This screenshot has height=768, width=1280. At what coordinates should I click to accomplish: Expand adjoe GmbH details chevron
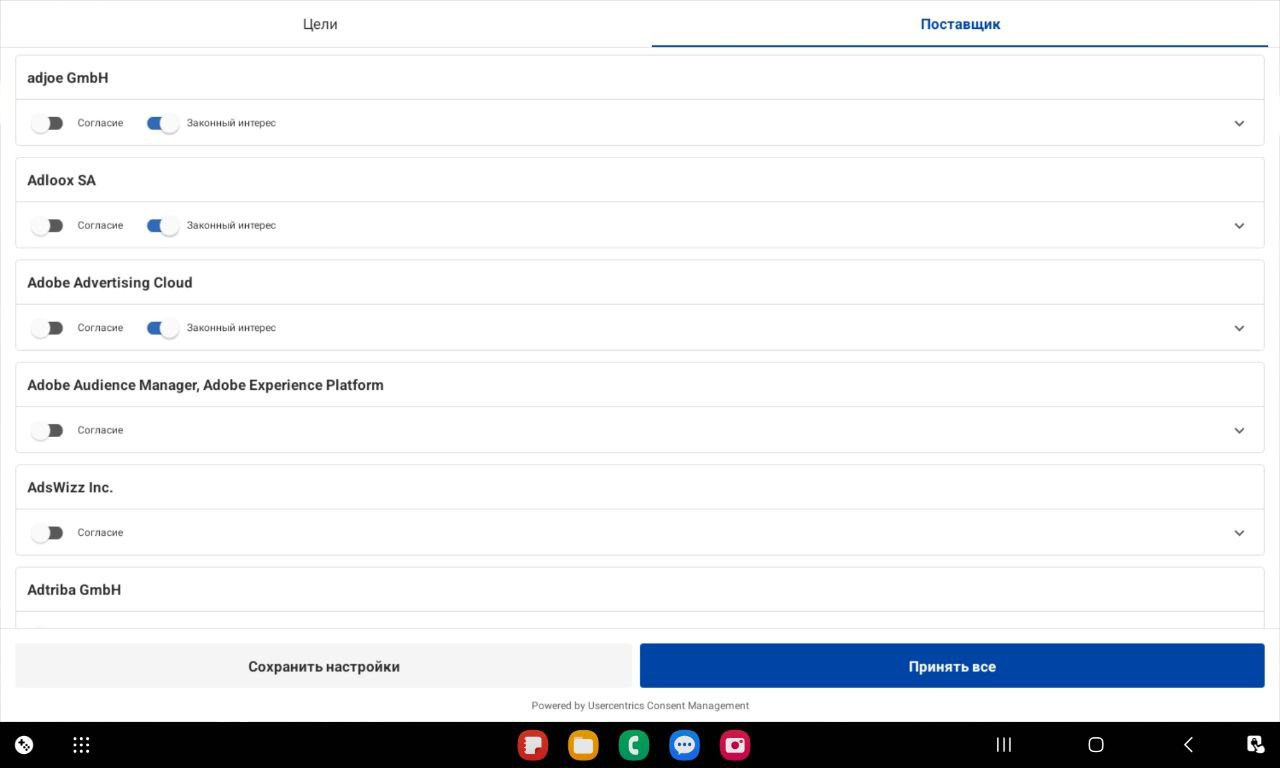click(1239, 124)
